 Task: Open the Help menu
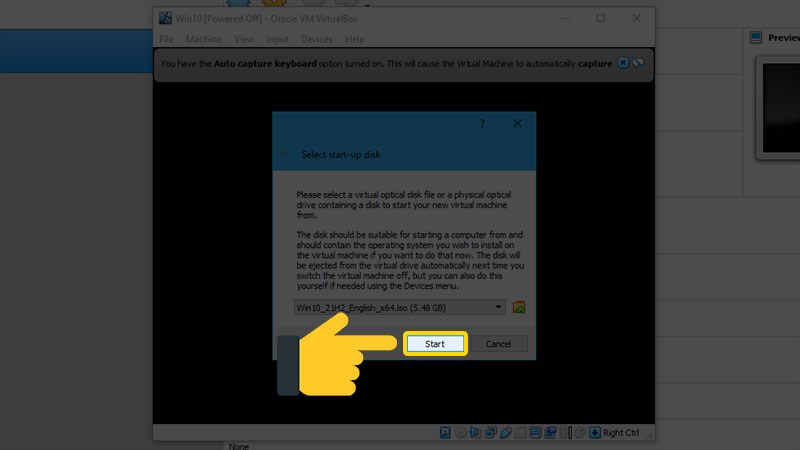355,39
